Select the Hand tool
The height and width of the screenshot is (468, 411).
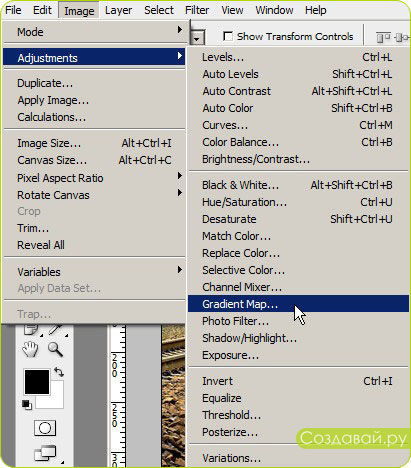tap(30, 349)
